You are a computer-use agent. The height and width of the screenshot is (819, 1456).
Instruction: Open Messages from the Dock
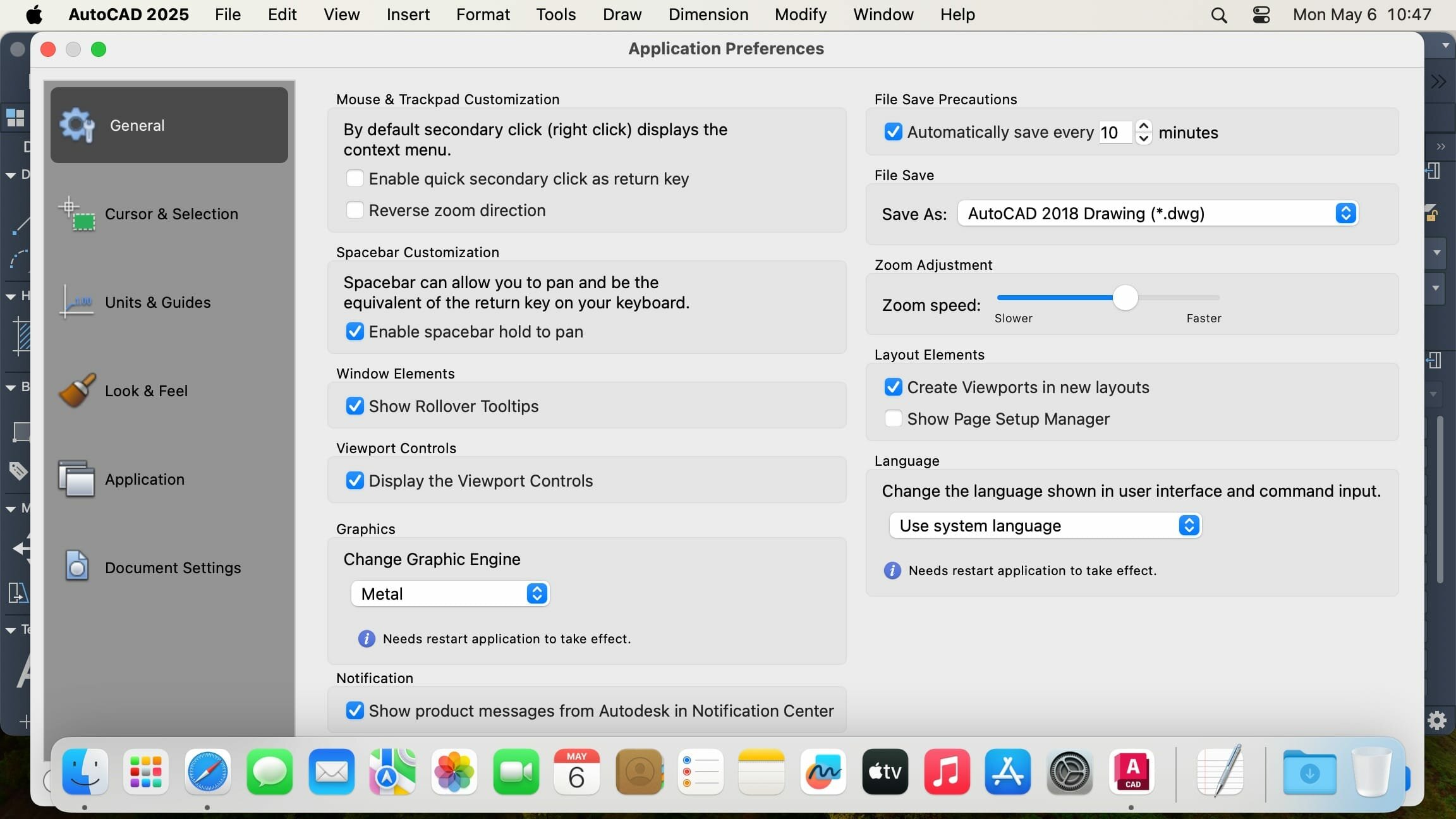pos(269,772)
